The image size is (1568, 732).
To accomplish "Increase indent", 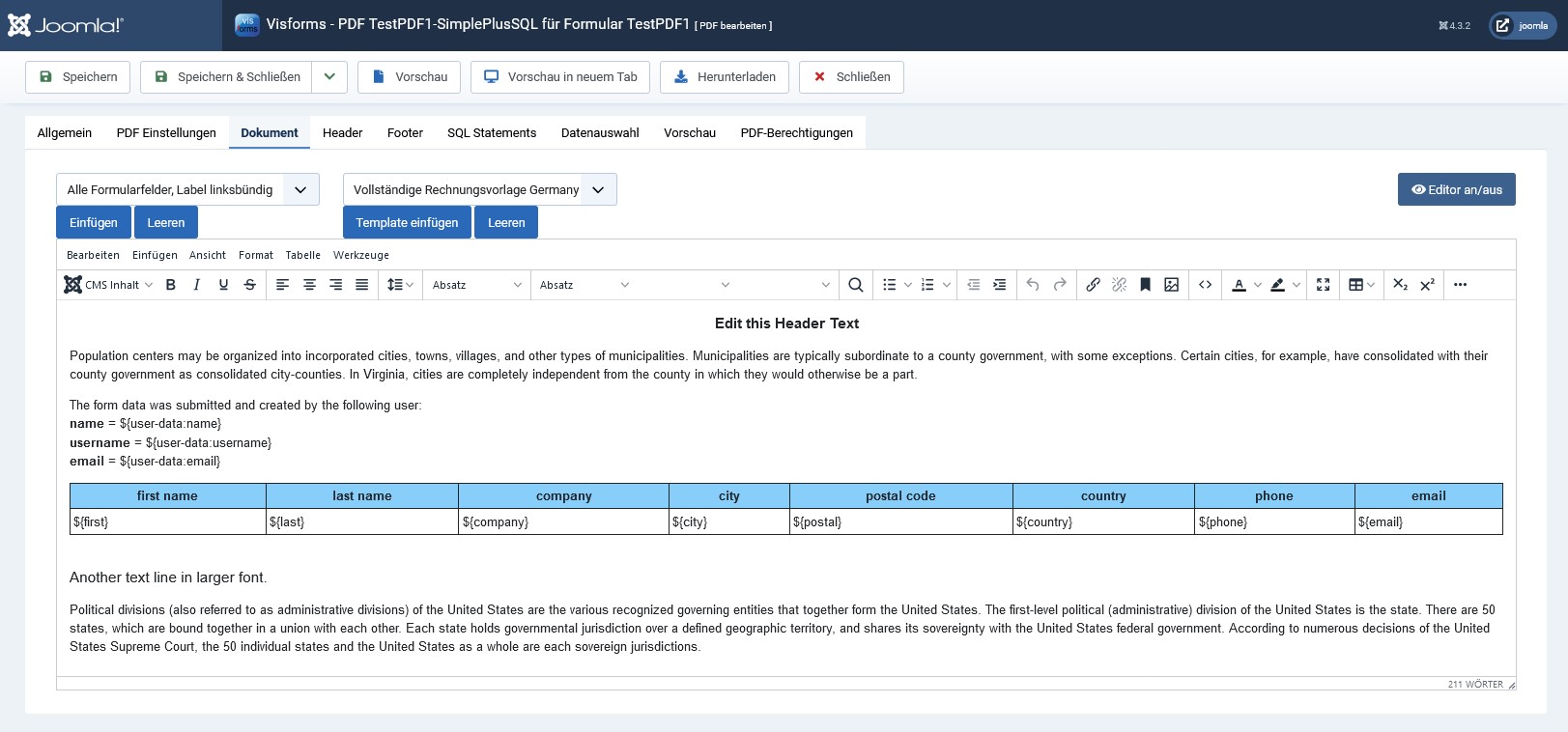I will click(999, 285).
